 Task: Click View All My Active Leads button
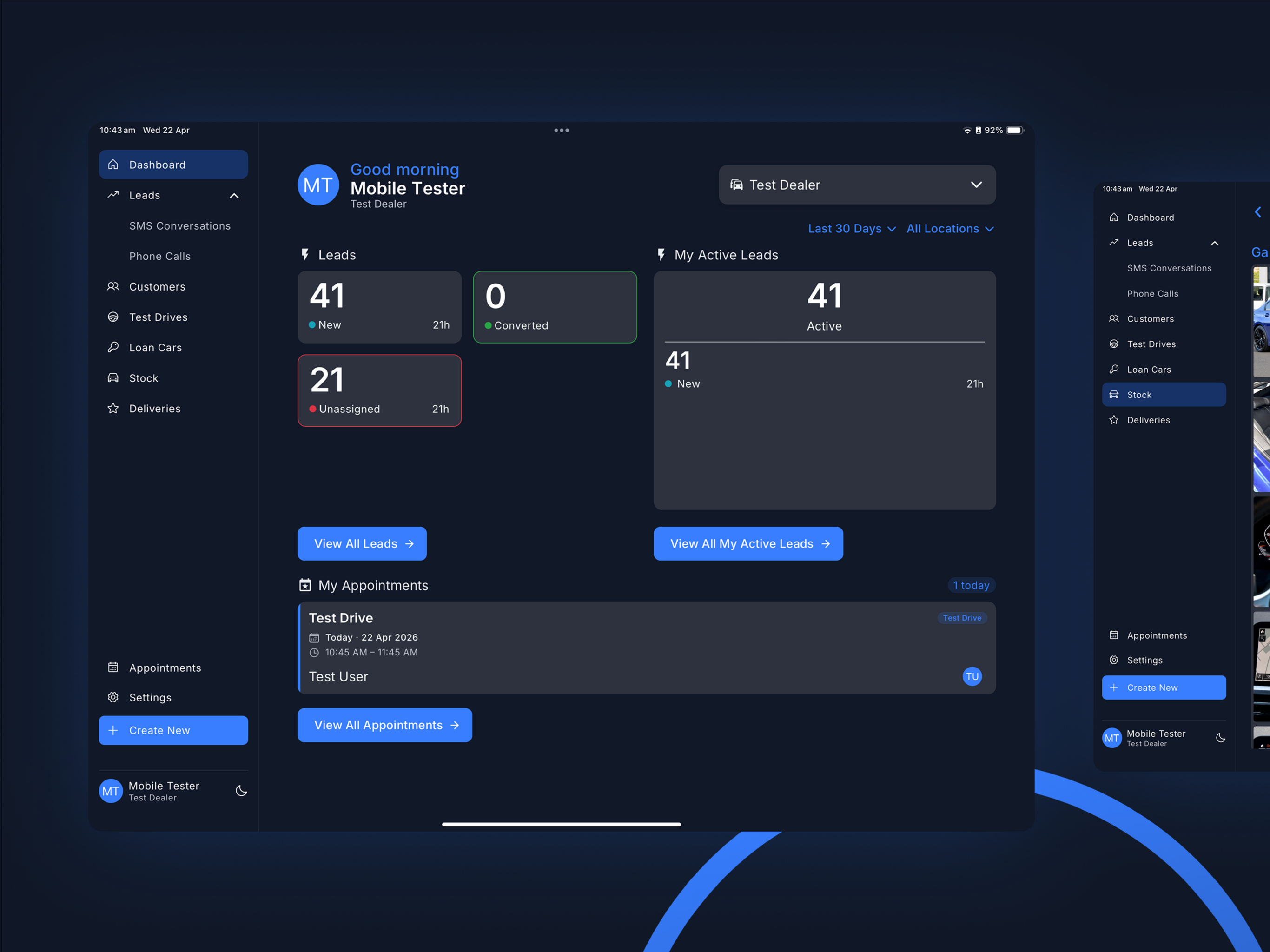pyautogui.click(x=748, y=544)
